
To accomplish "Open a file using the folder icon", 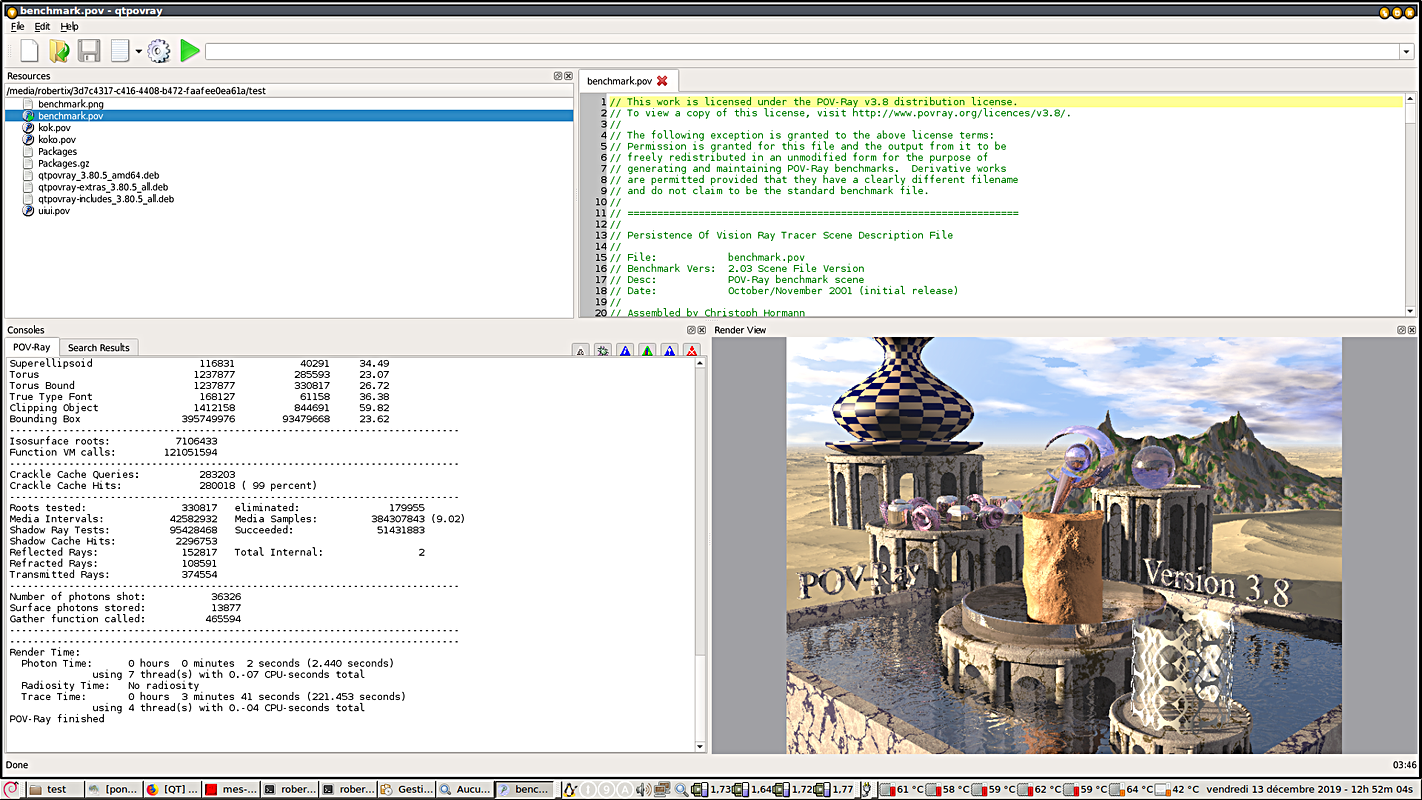I will (x=60, y=51).
